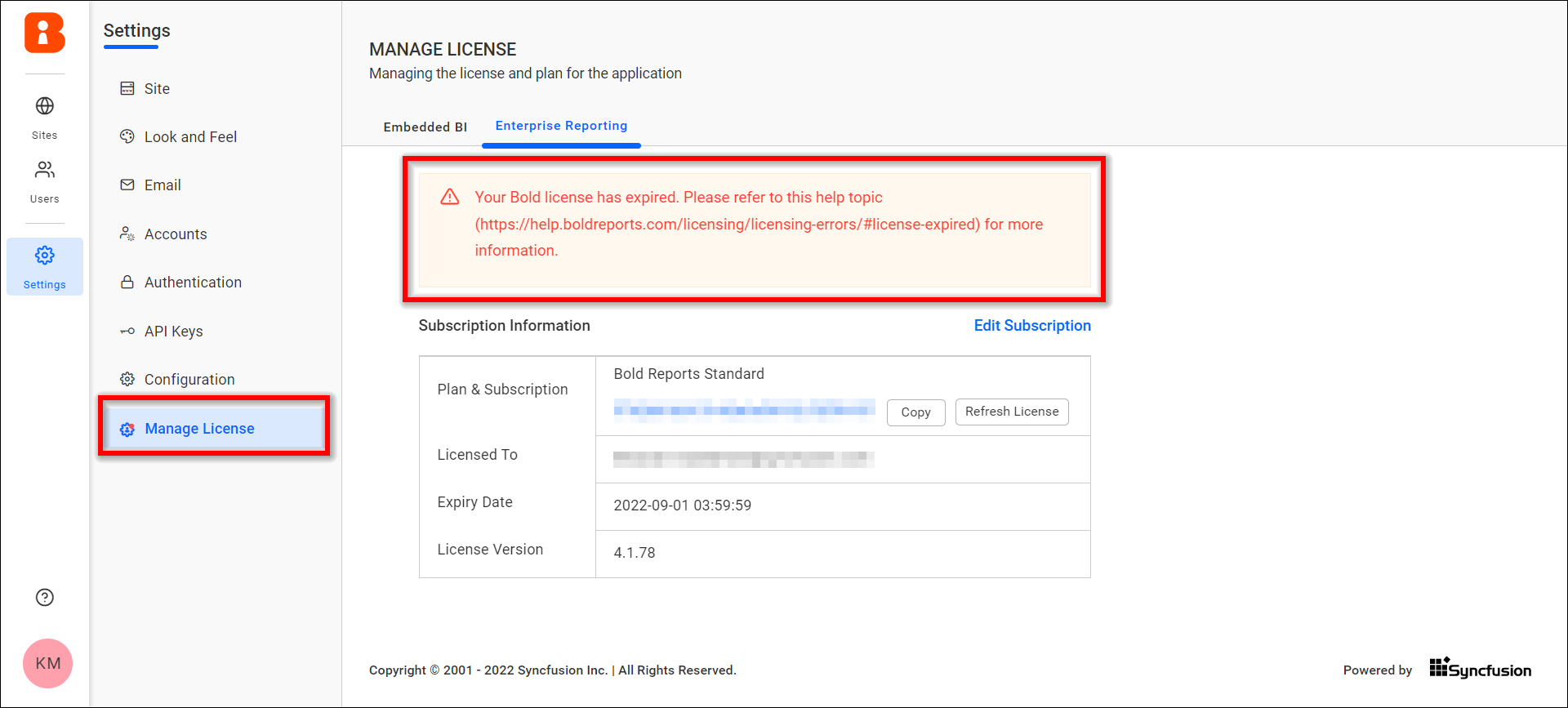Click the License Version label
Image resolution: width=1568 pixels, height=708 pixels.
click(490, 550)
